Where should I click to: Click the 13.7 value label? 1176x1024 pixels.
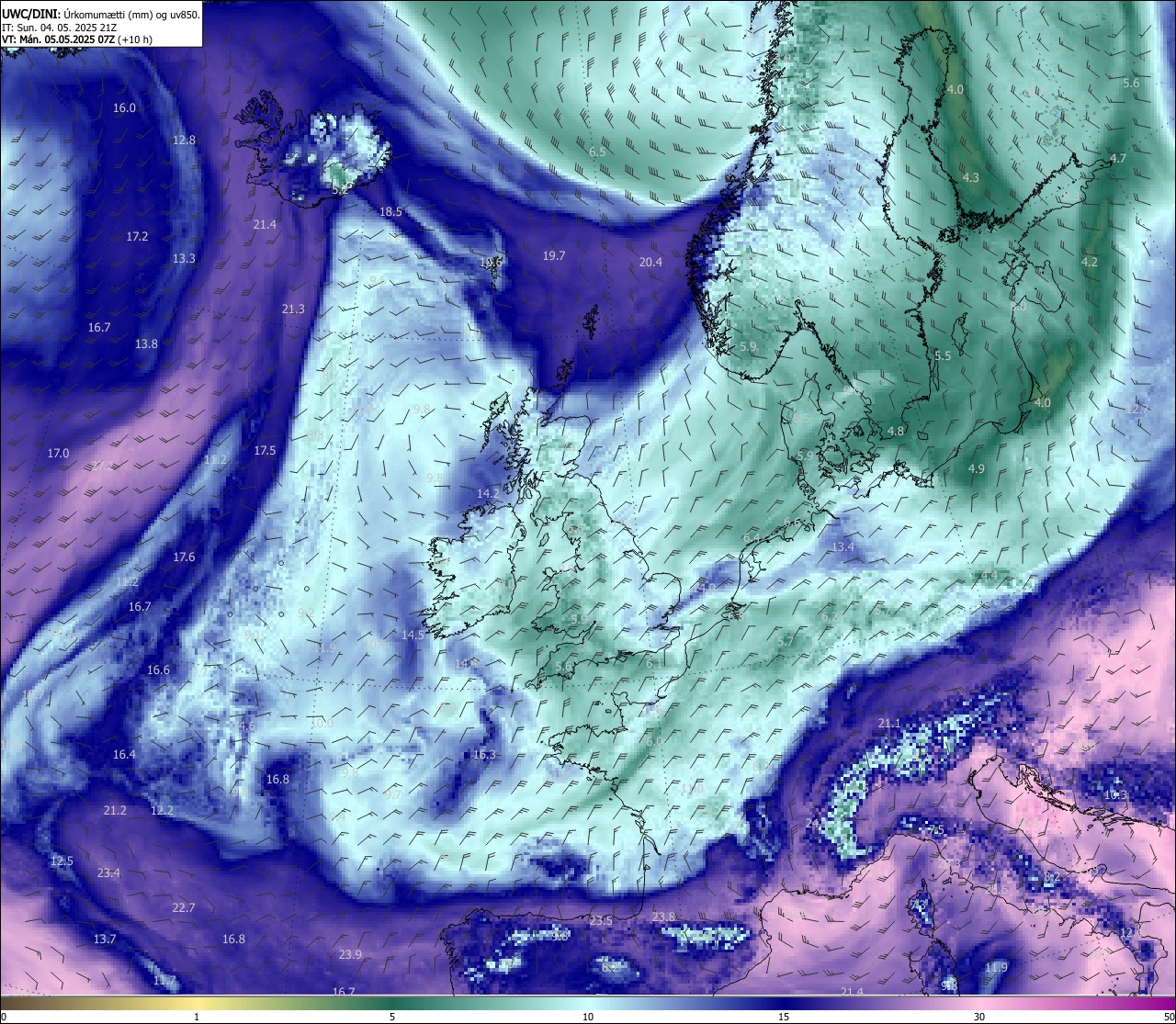point(105,939)
